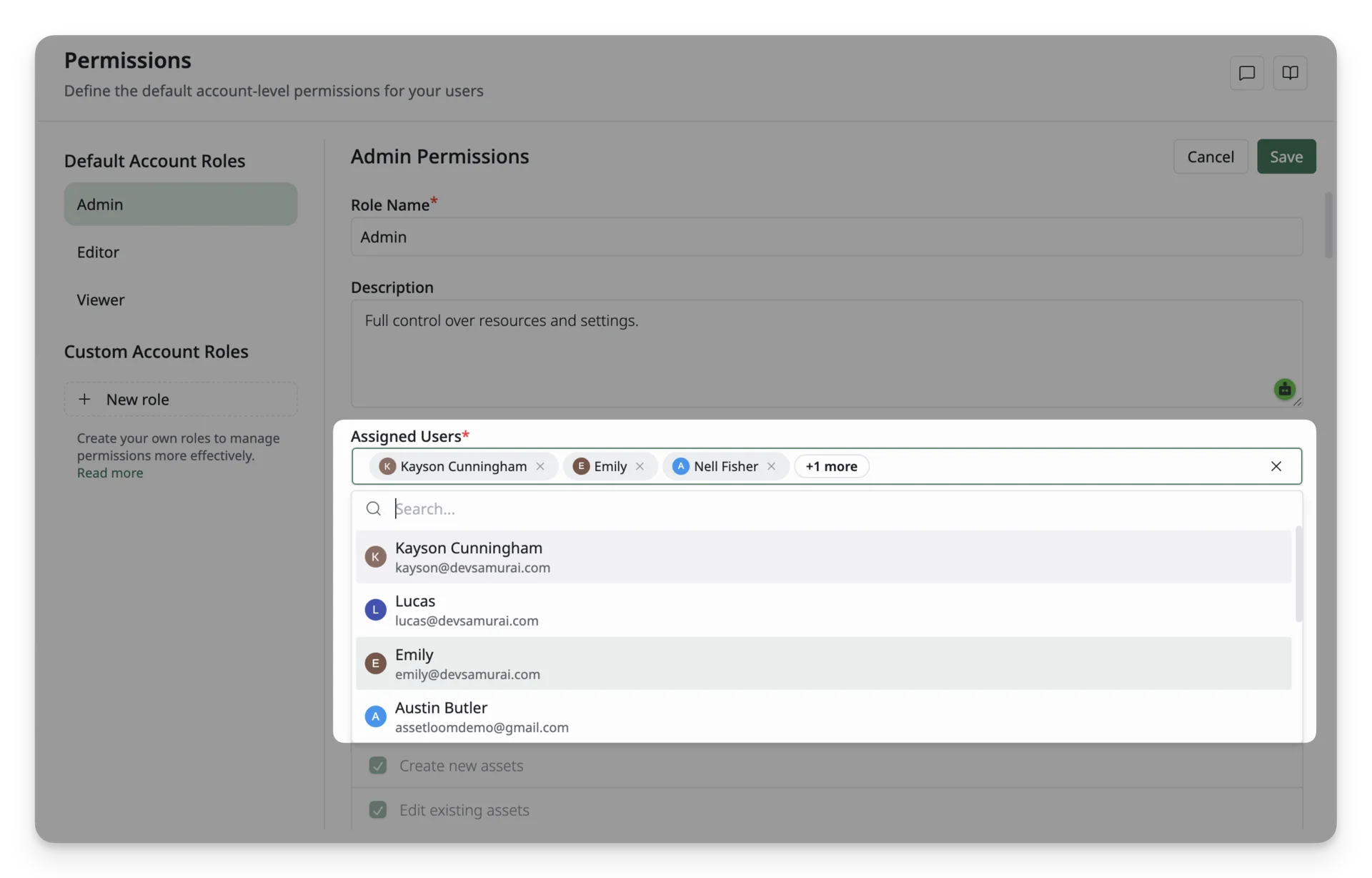Create a New role
This screenshot has height=878, width=1372.
point(181,399)
